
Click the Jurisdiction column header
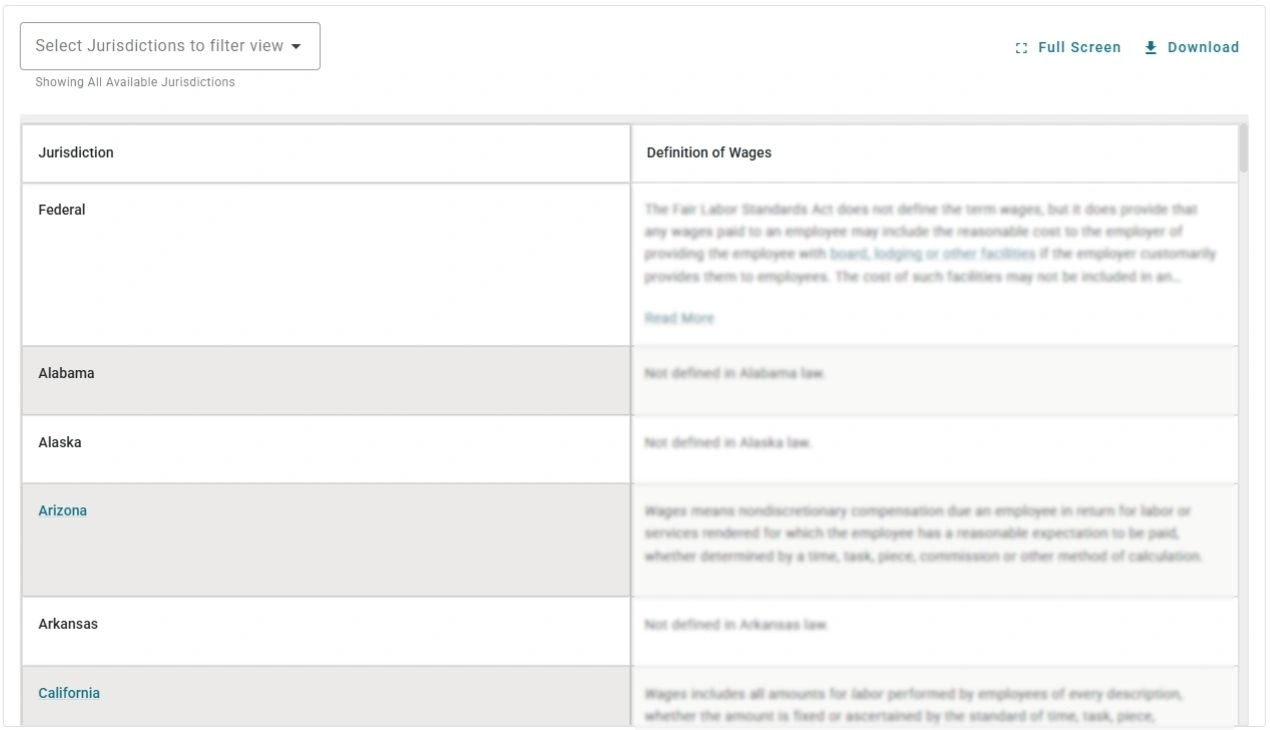pos(75,153)
